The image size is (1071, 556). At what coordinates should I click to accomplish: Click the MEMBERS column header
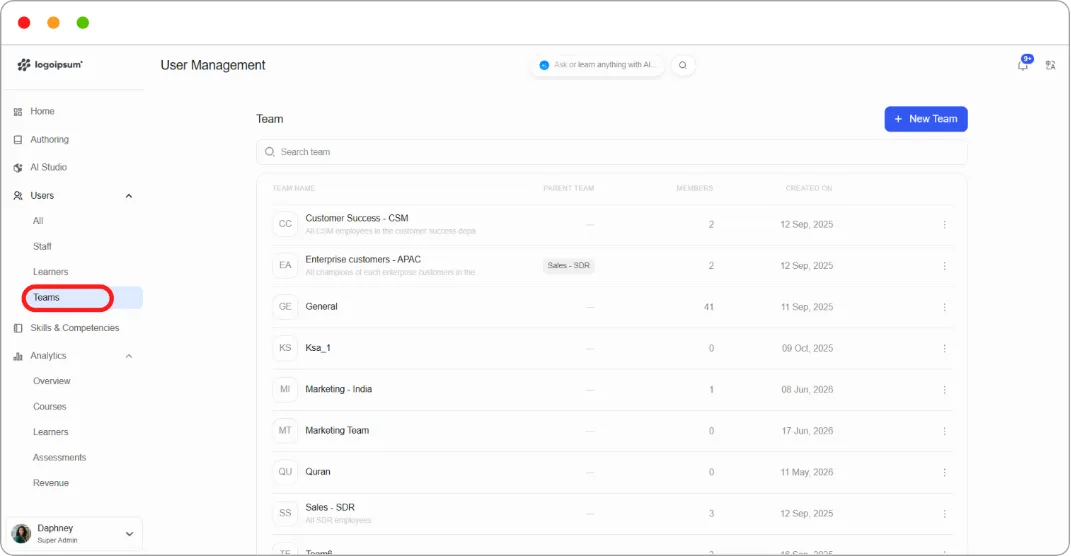(x=695, y=188)
